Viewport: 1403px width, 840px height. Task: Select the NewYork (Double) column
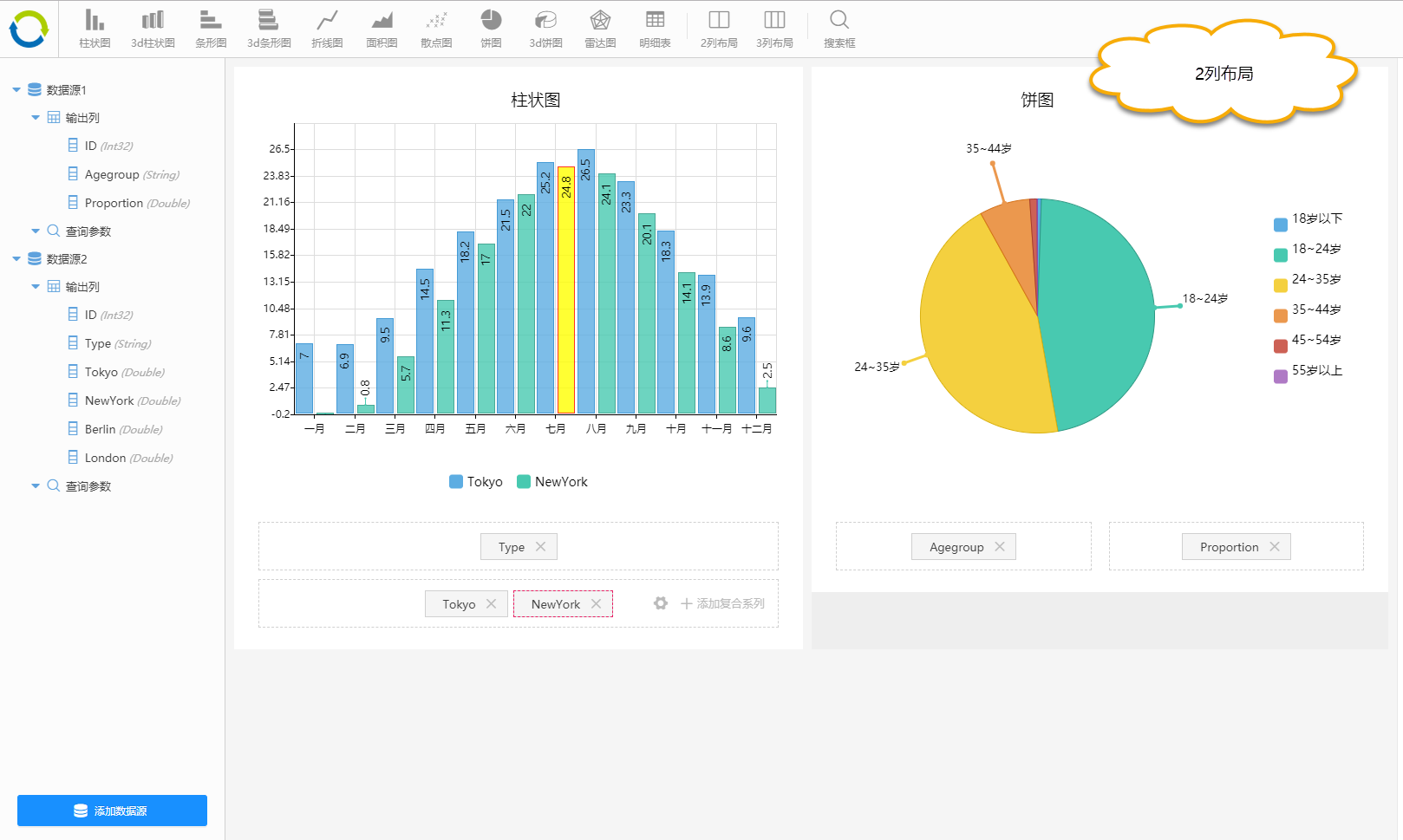point(124,400)
